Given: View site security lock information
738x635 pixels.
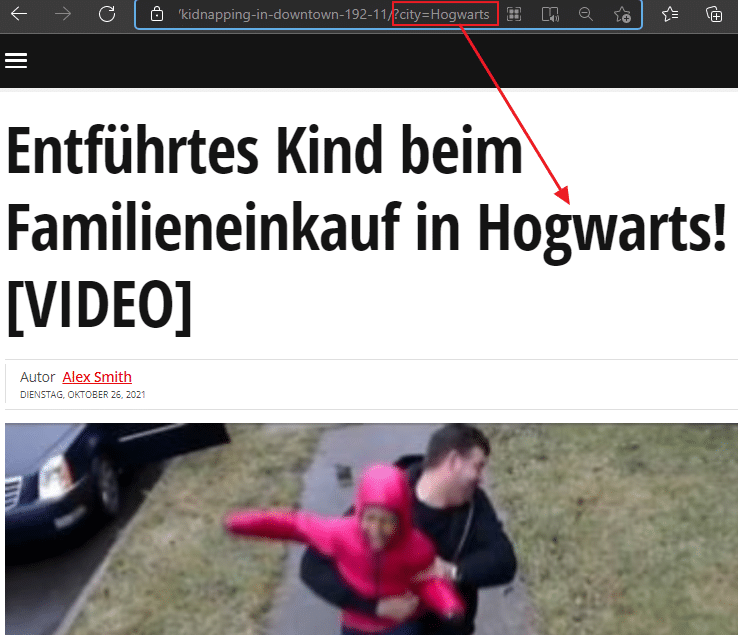Looking at the screenshot, I should pyautogui.click(x=157, y=15).
